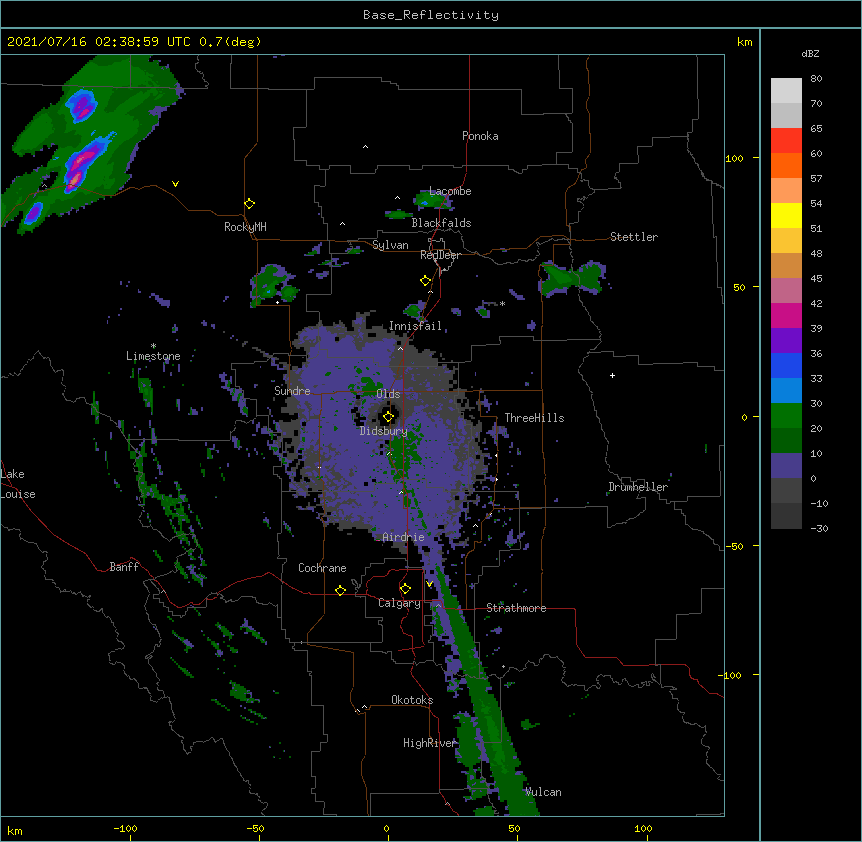Select the Cochrane label
Viewport: 862px width, 842px height.
[322, 568]
